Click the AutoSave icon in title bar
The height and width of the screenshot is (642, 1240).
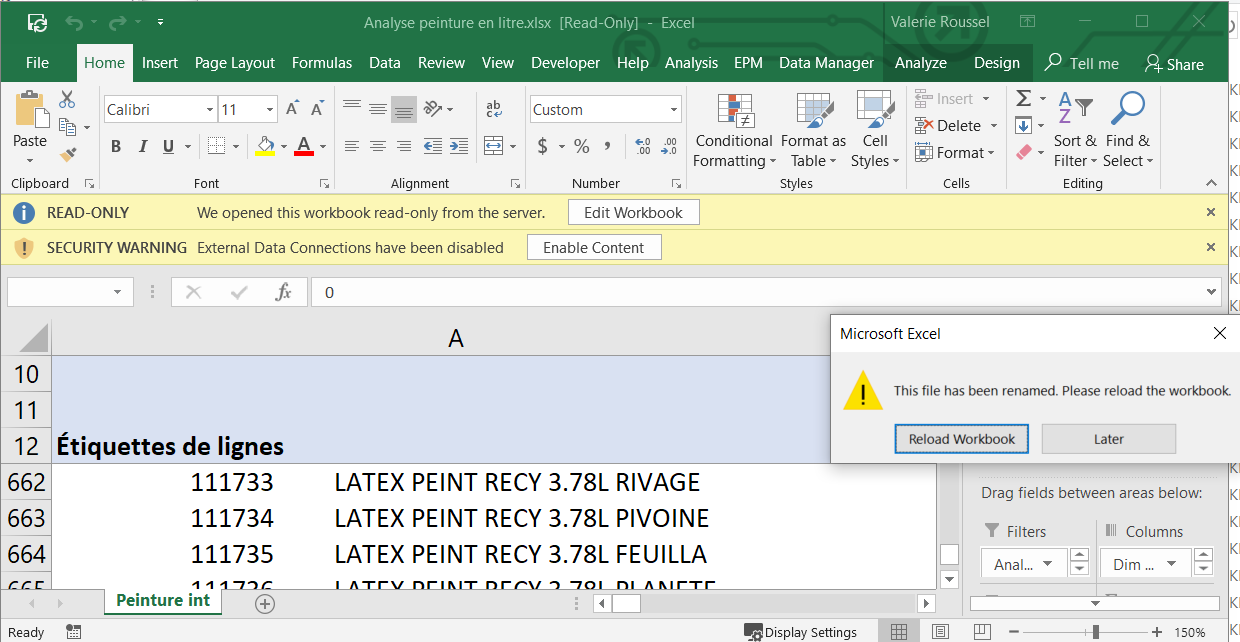point(37,22)
